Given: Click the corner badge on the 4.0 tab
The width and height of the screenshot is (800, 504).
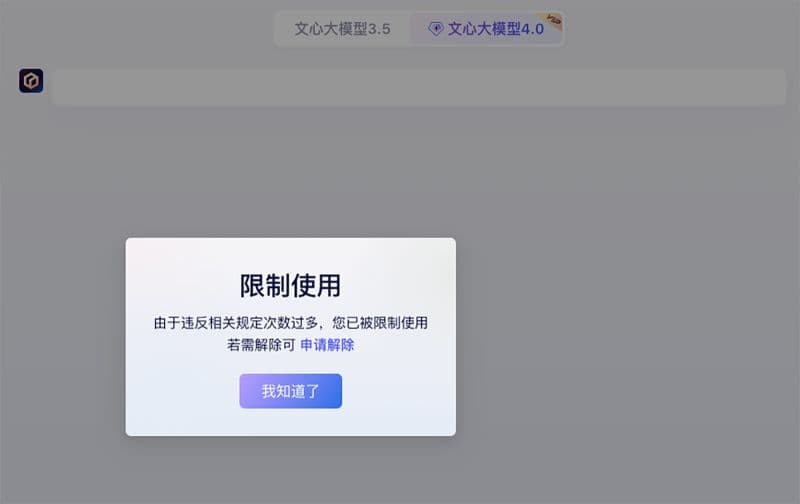Looking at the screenshot, I should pos(553,21).
